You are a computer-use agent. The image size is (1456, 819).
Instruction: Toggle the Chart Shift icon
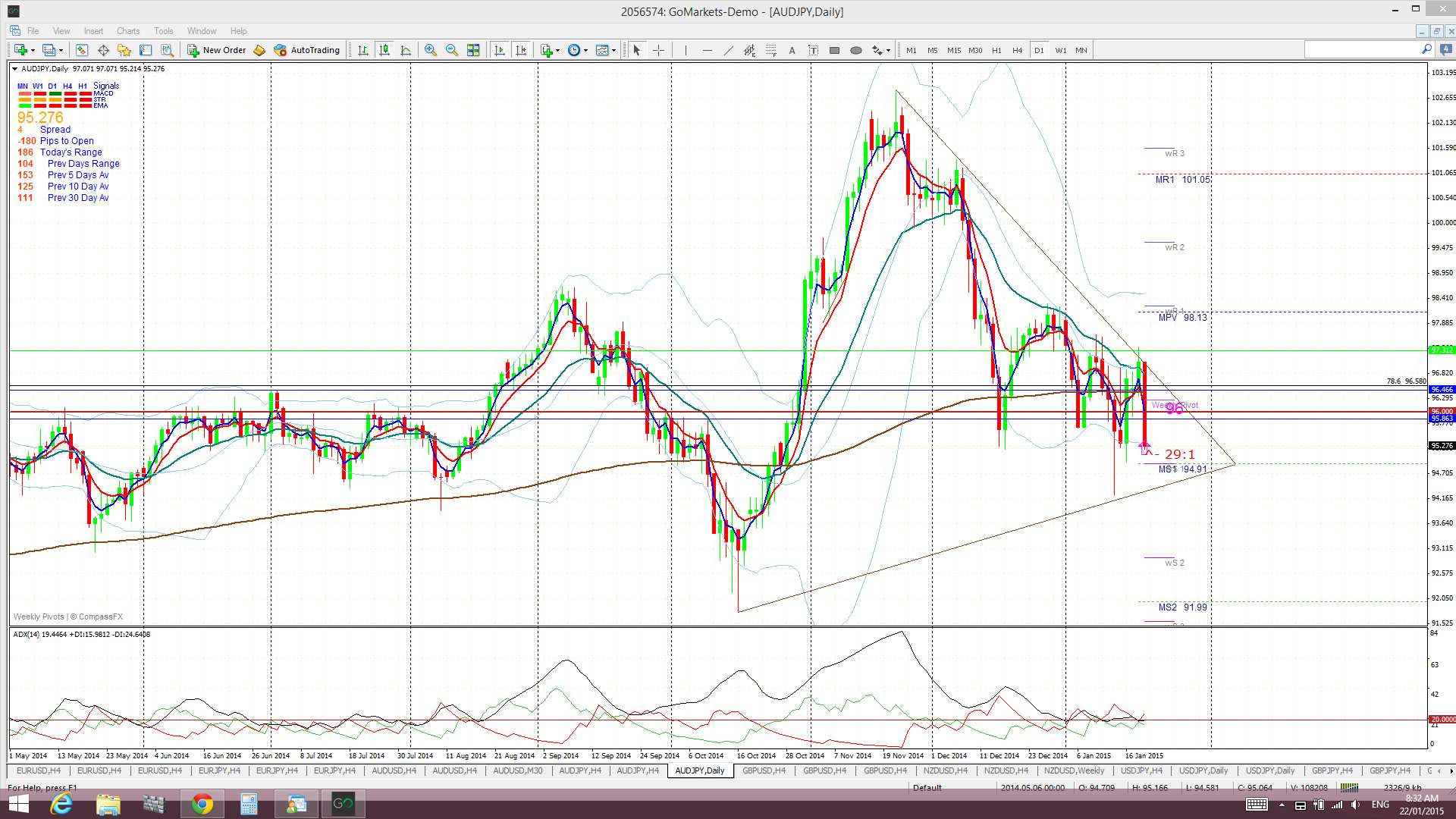tap(521, 50)
